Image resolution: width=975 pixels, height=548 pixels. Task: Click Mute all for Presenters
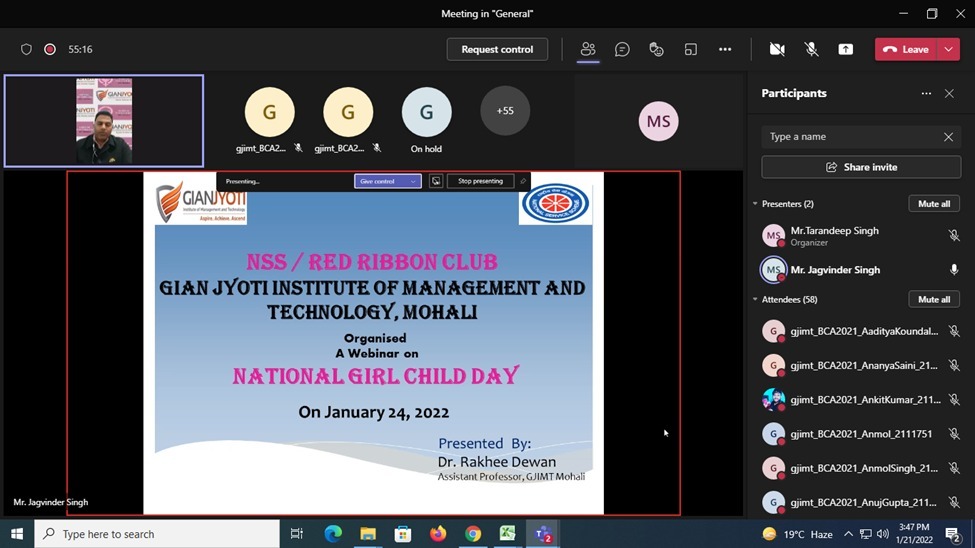934,203
